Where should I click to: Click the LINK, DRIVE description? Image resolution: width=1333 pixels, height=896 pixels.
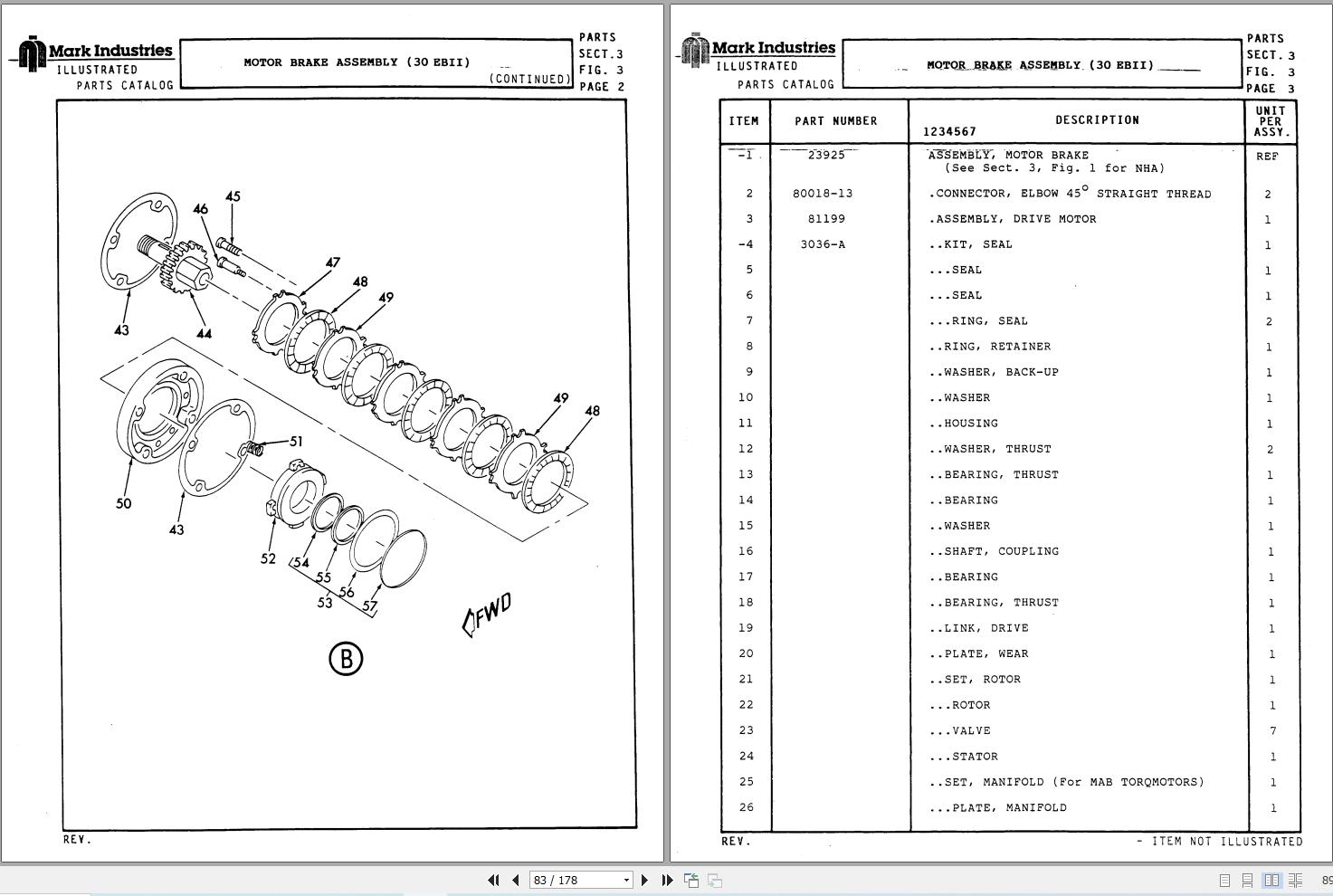coord(978,627)
